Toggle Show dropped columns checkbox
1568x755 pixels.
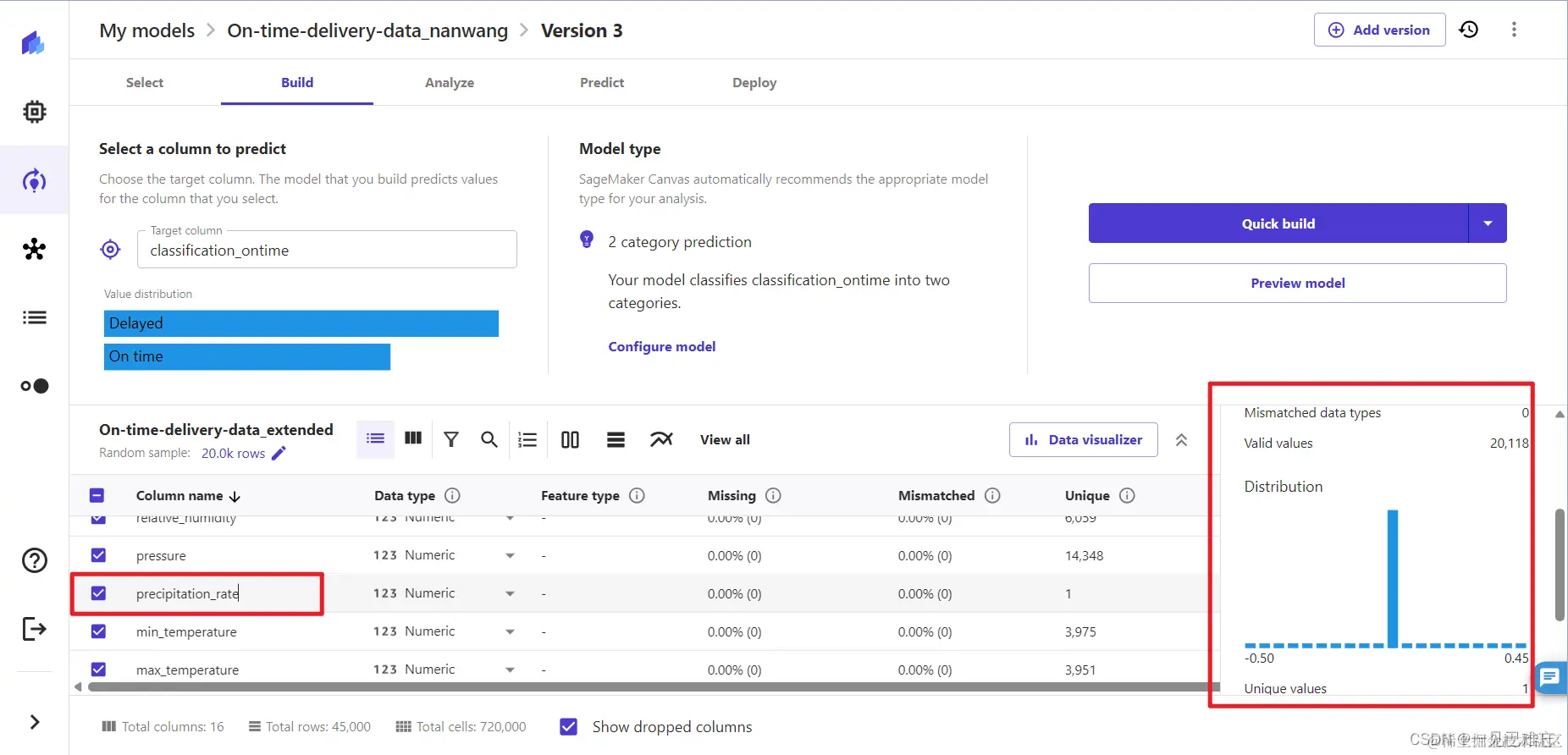569,726
